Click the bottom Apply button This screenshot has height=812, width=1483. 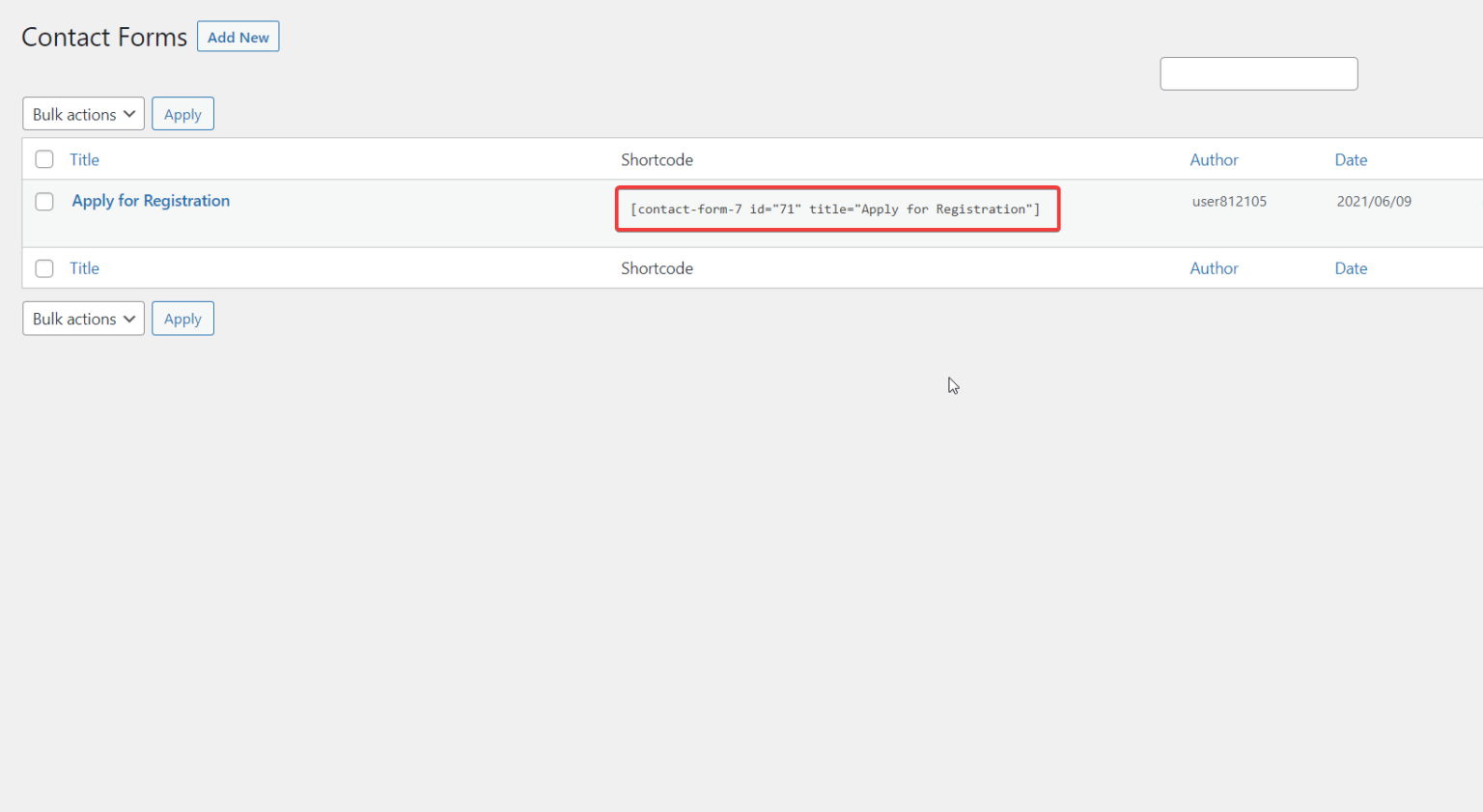point(182,318)
